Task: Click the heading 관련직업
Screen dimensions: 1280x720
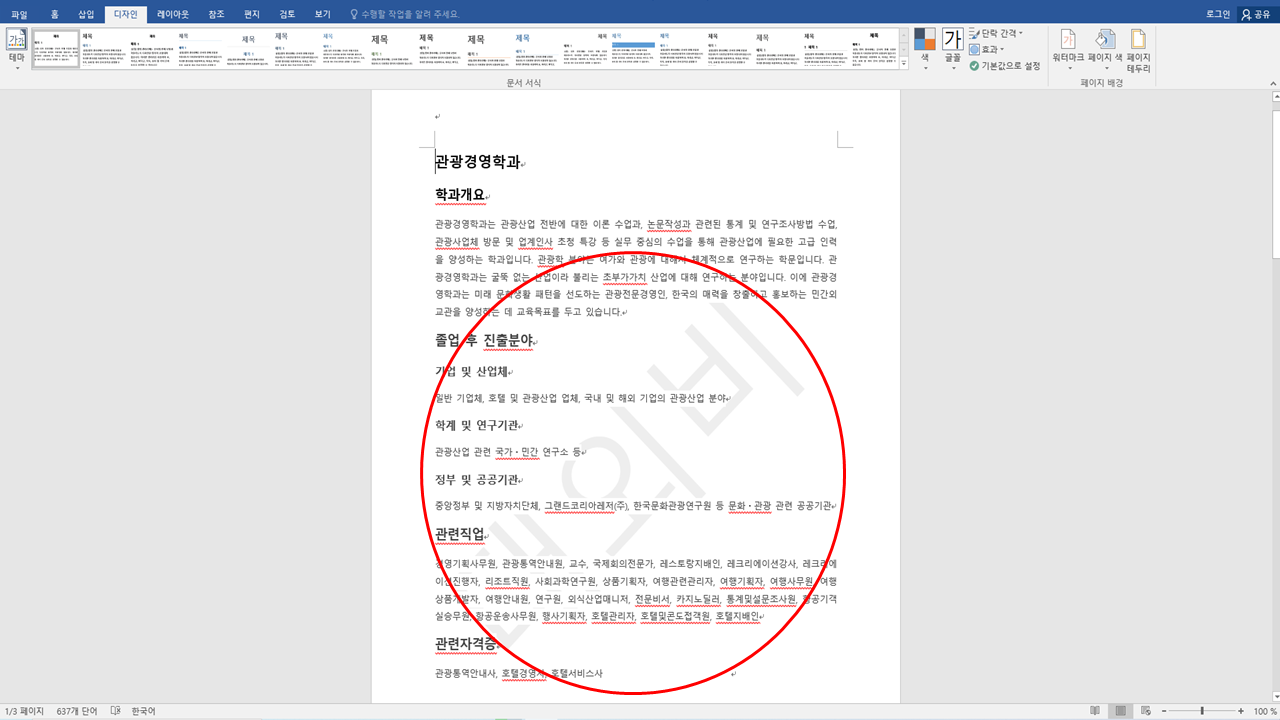Action: click(460, 533)
